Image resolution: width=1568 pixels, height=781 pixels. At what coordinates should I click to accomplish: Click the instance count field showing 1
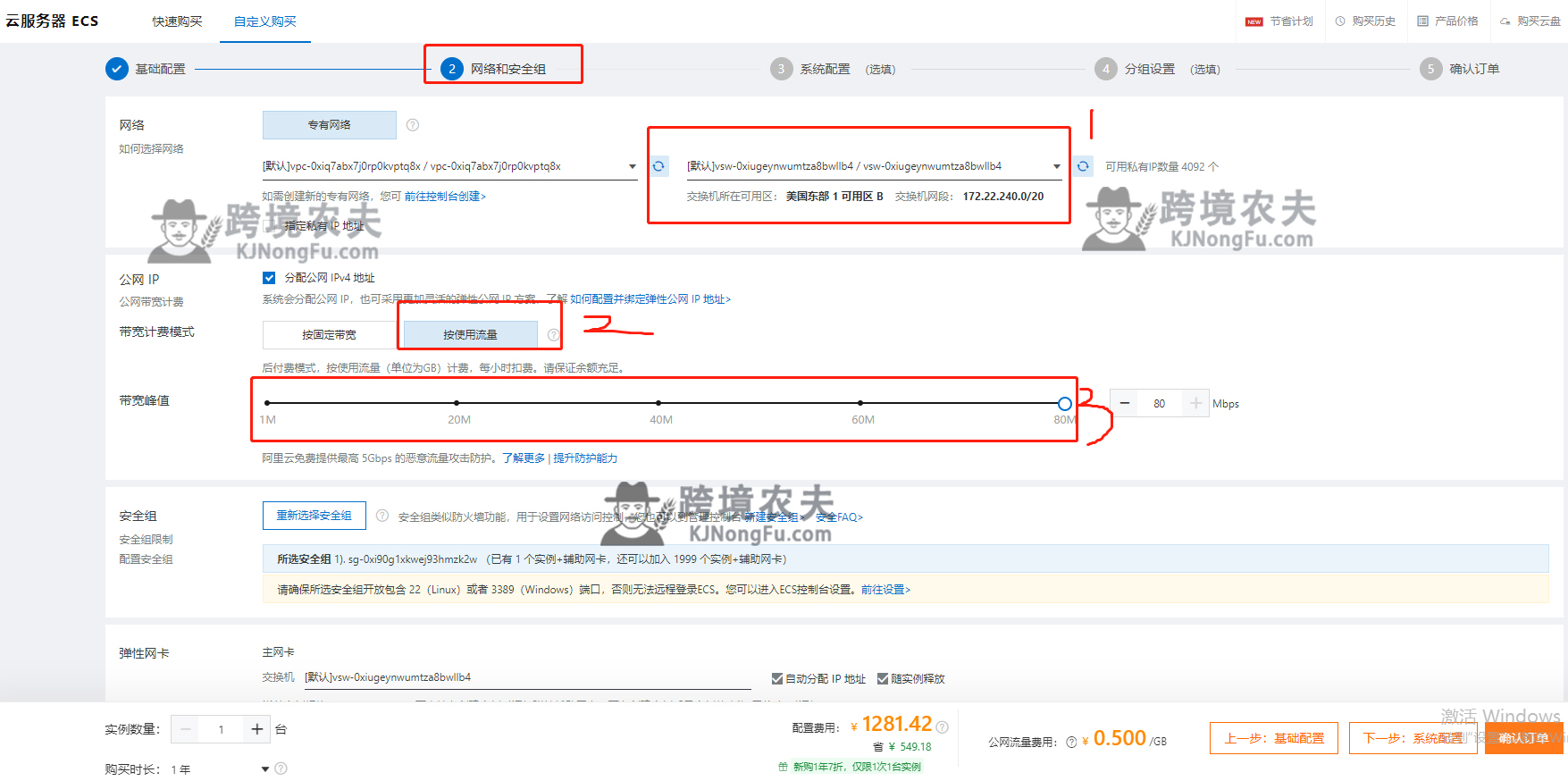pyautogui.click(x=222, y=729)
